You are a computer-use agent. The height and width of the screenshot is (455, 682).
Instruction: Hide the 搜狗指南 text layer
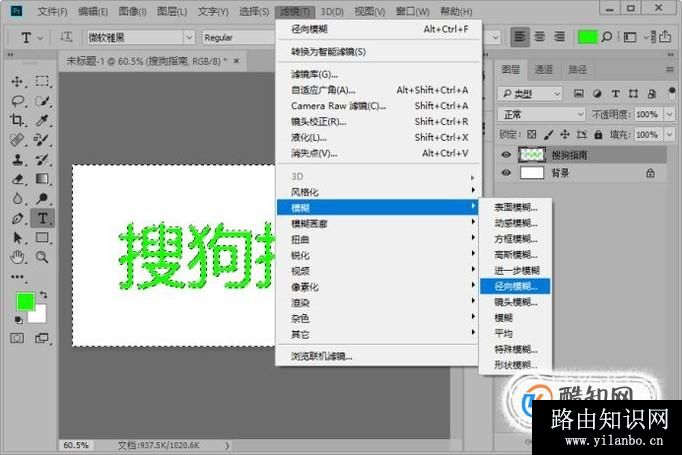coord(506,154)
